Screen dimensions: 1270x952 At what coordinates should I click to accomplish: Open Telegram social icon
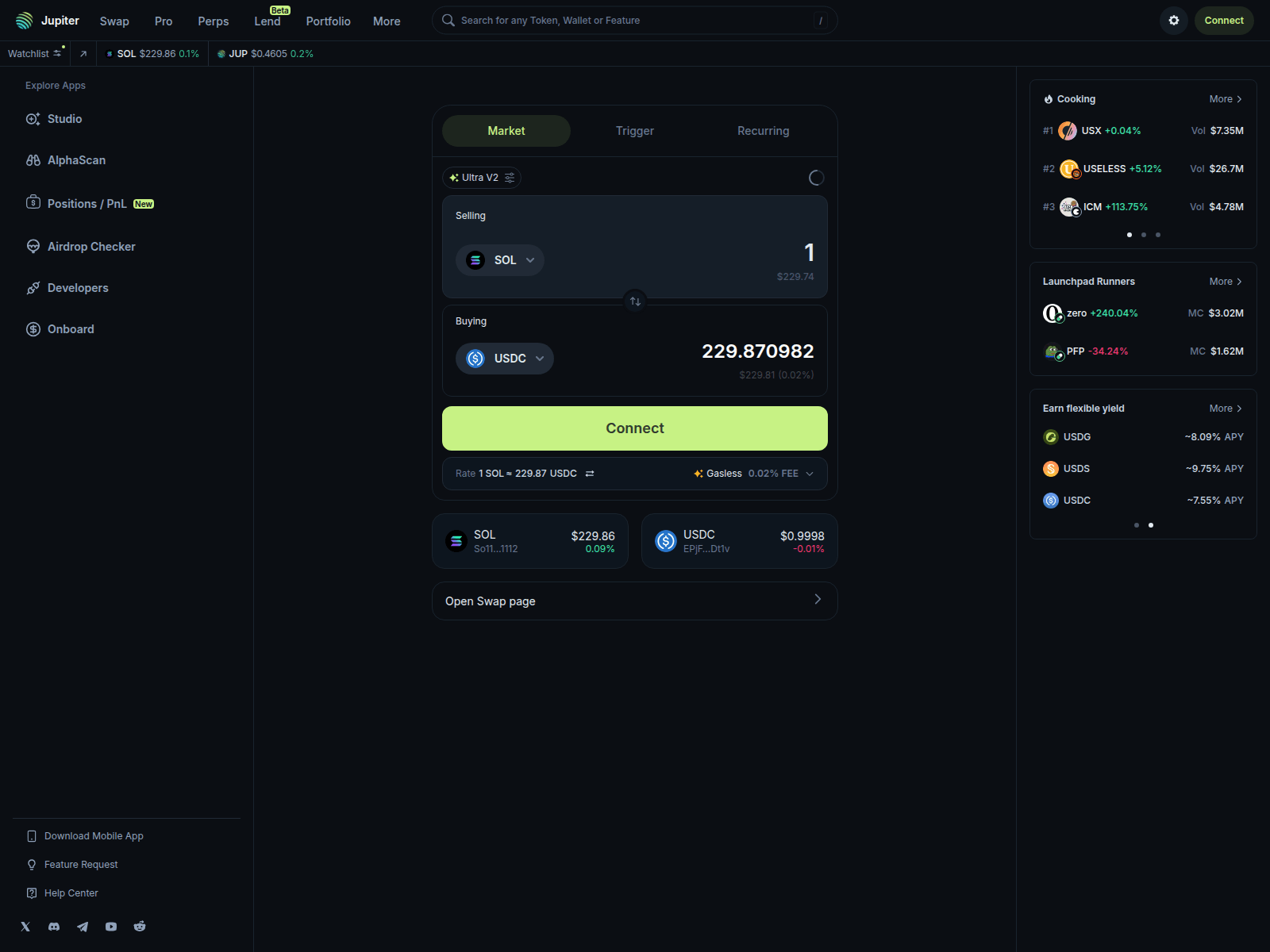pos(83,927)
